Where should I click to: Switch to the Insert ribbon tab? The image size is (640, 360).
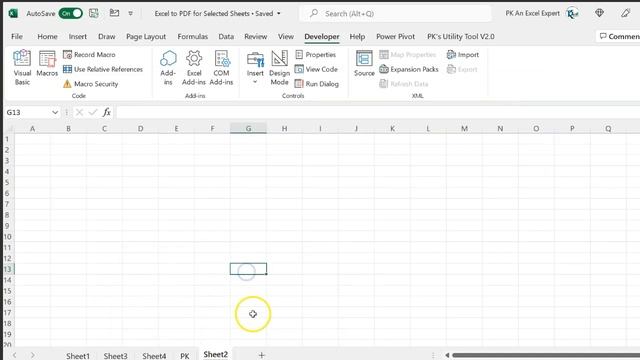(x=78, y=37)
